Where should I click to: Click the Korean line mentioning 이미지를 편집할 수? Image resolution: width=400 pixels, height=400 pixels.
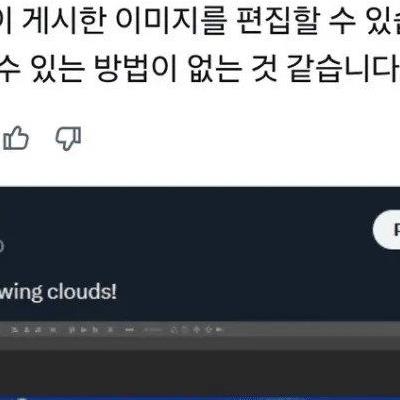pos(200,22)
